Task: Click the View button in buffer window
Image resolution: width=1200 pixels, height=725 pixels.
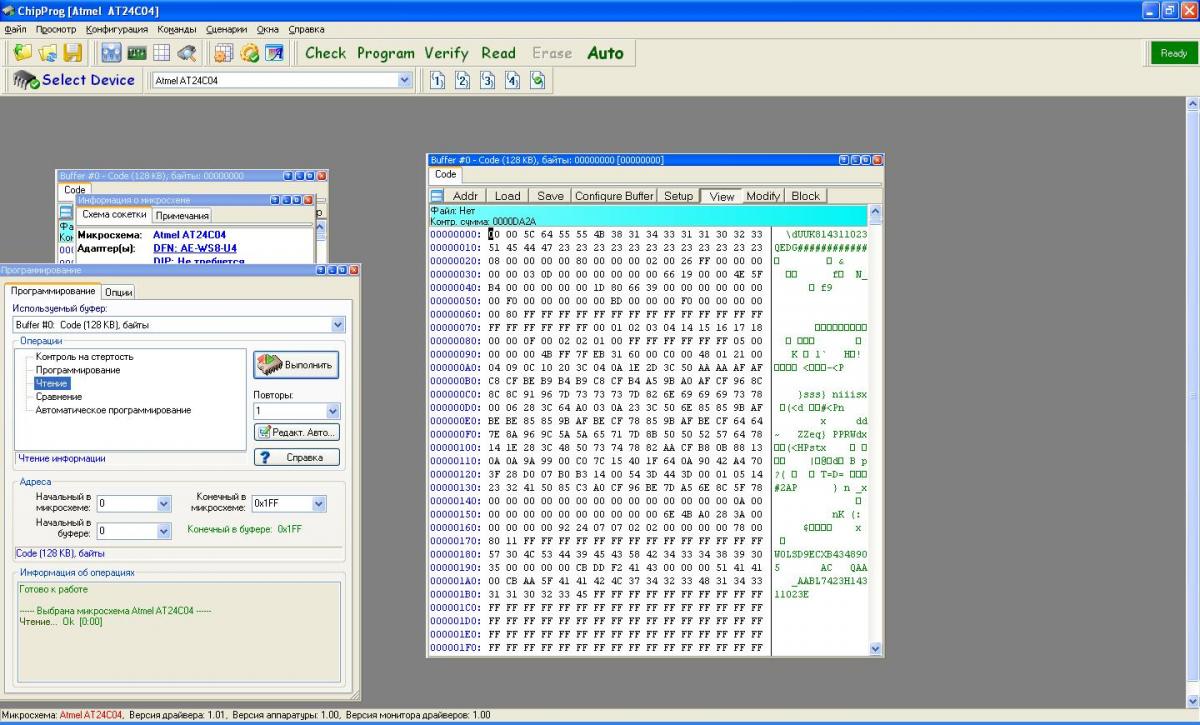Action: (721, 196)
